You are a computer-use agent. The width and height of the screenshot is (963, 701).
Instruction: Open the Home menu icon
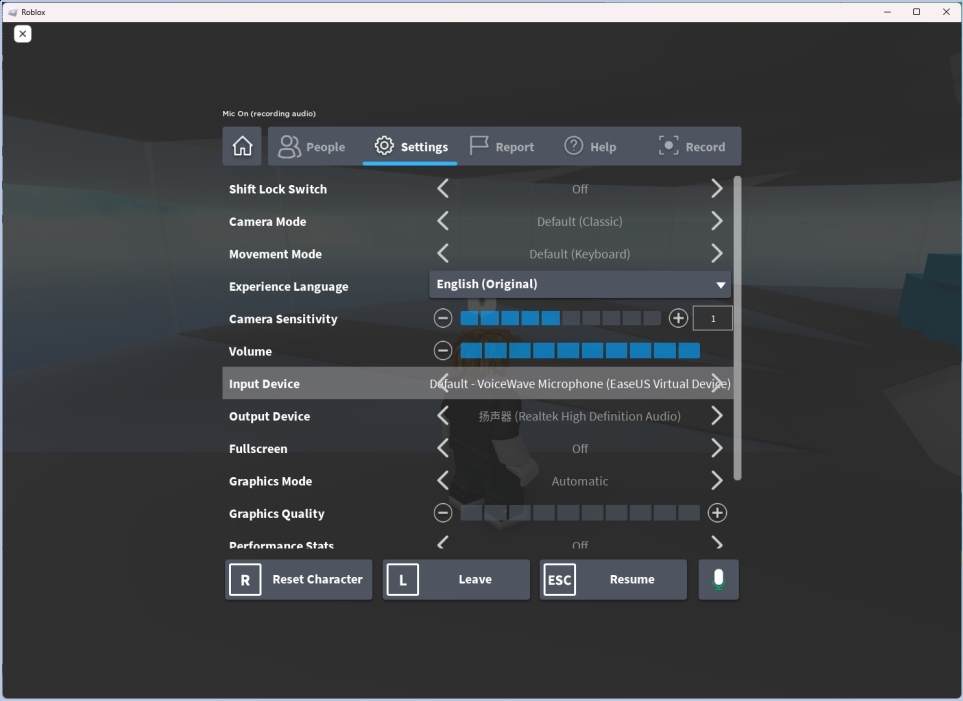coord(241,146)
